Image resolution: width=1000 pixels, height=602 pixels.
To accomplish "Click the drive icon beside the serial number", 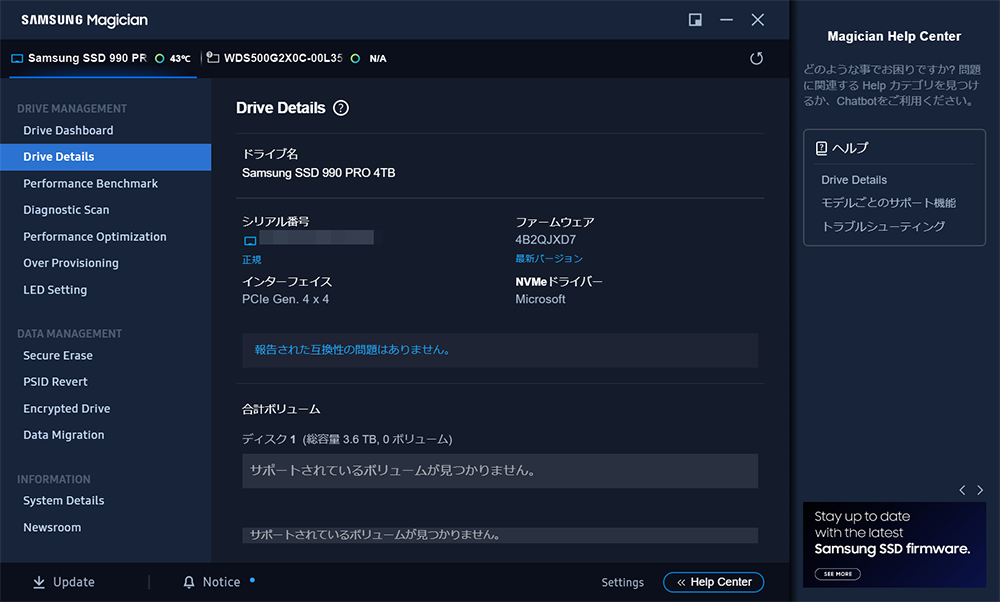I will 250,240.
